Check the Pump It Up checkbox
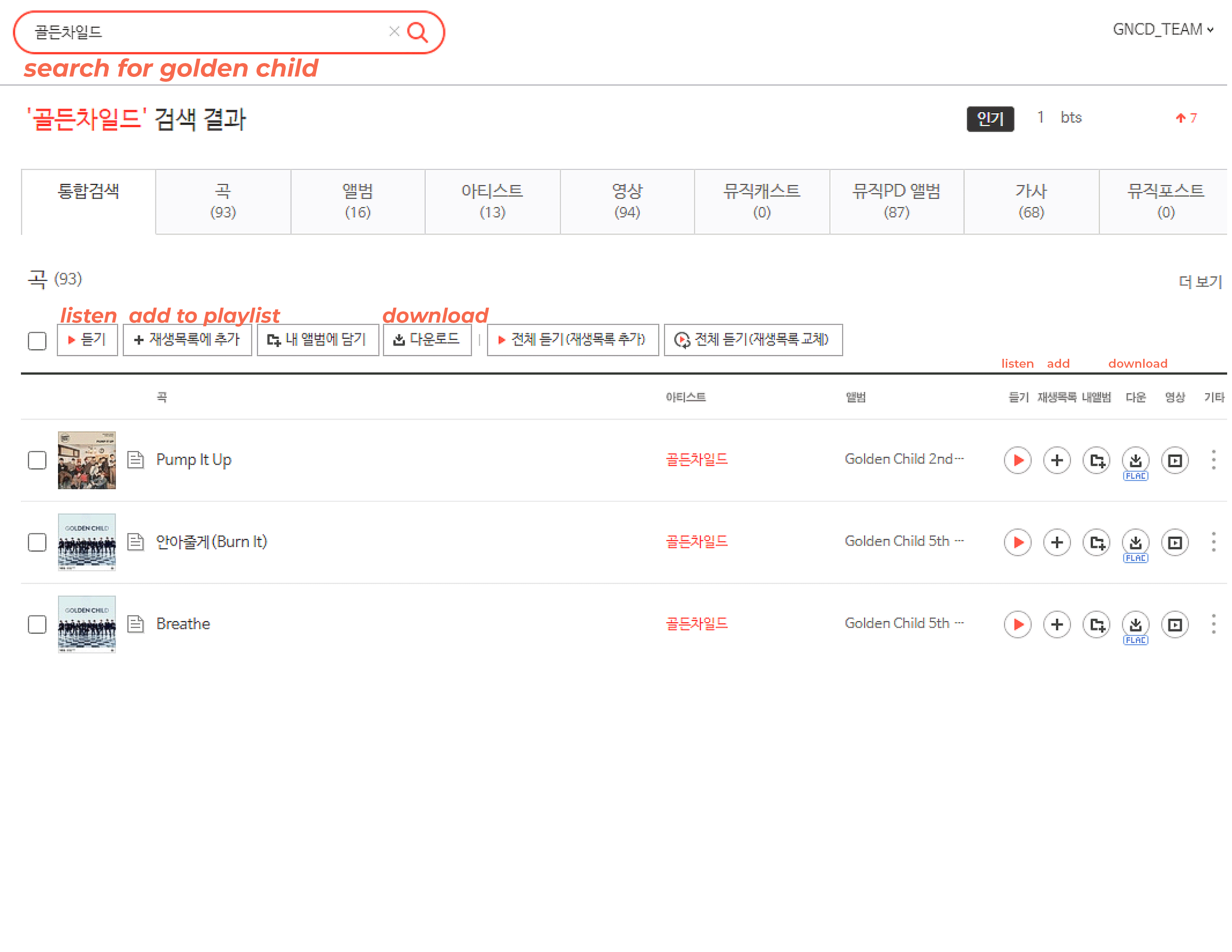The height and width of the screenshot is (952, 1232). pyautogui.click(x=37, y=460)
